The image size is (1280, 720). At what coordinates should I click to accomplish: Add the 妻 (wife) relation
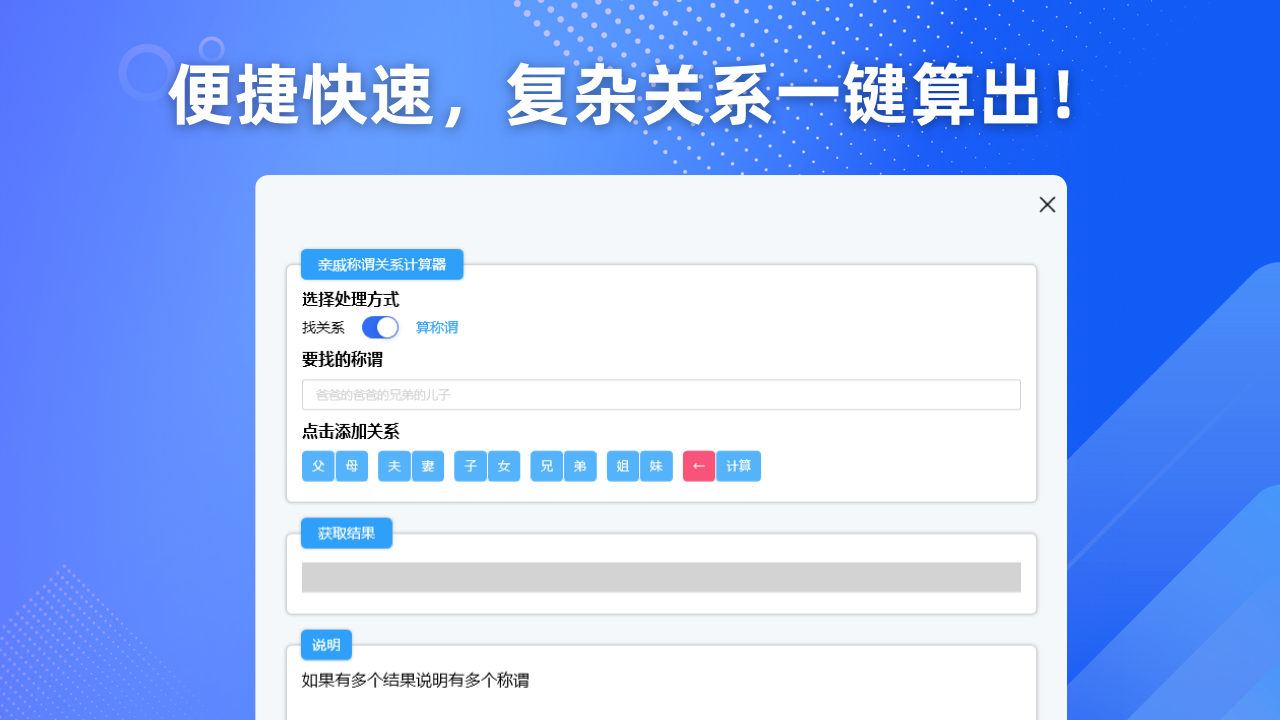click(428, 466)
